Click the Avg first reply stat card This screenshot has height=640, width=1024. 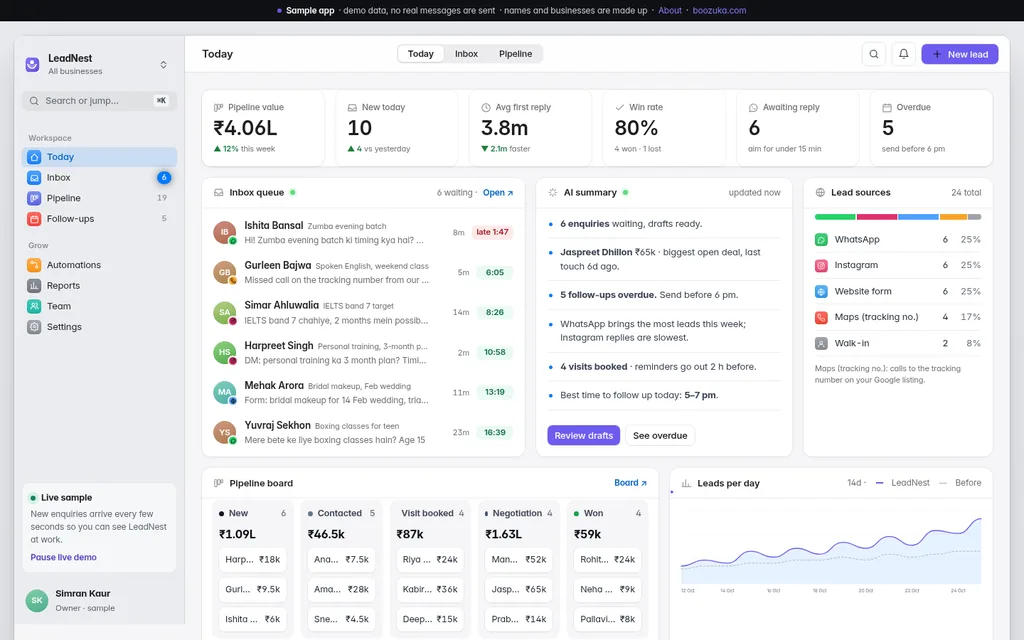coord(530,128)
